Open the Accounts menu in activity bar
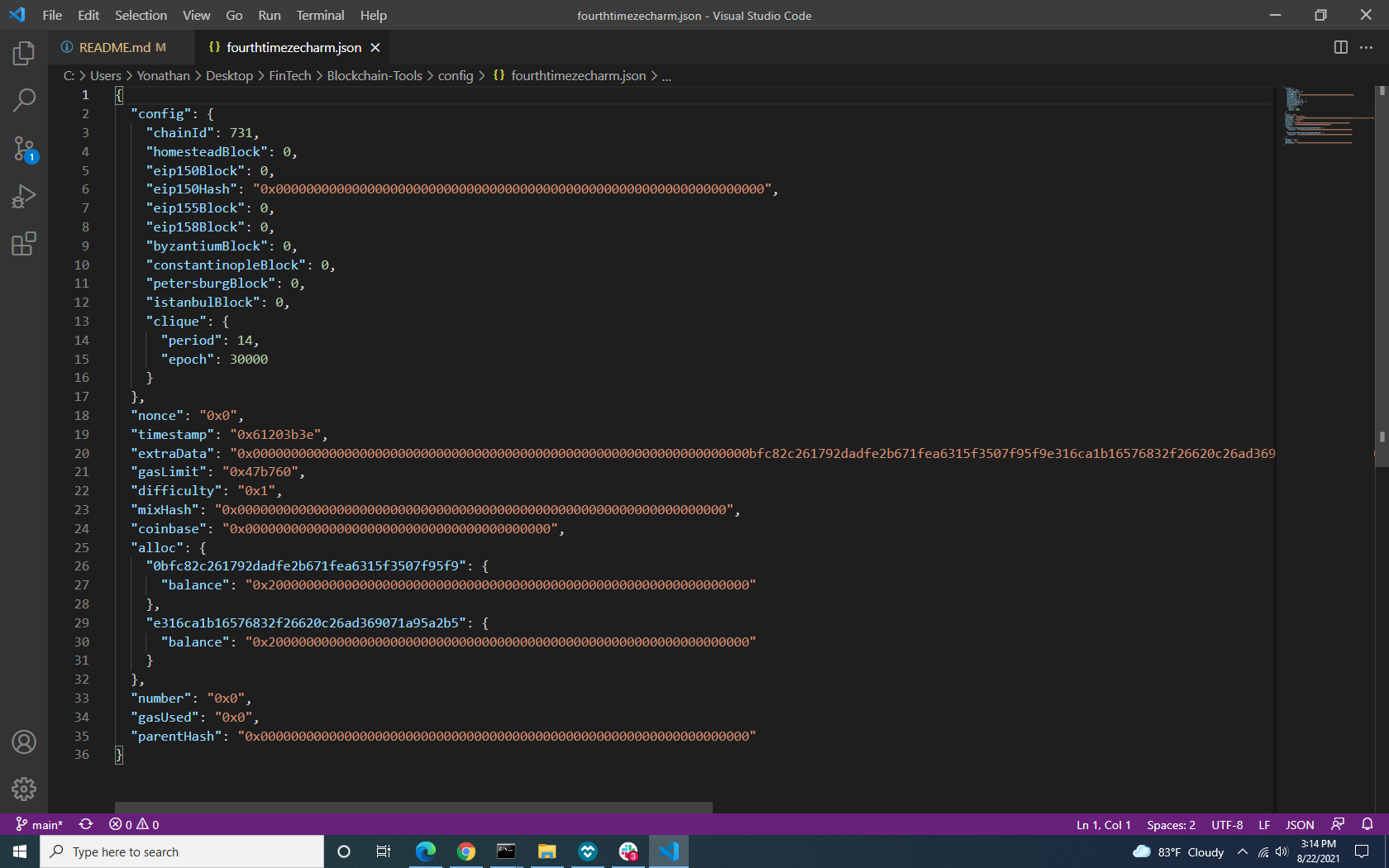1389x868 pixels. (x=24, y=742)
